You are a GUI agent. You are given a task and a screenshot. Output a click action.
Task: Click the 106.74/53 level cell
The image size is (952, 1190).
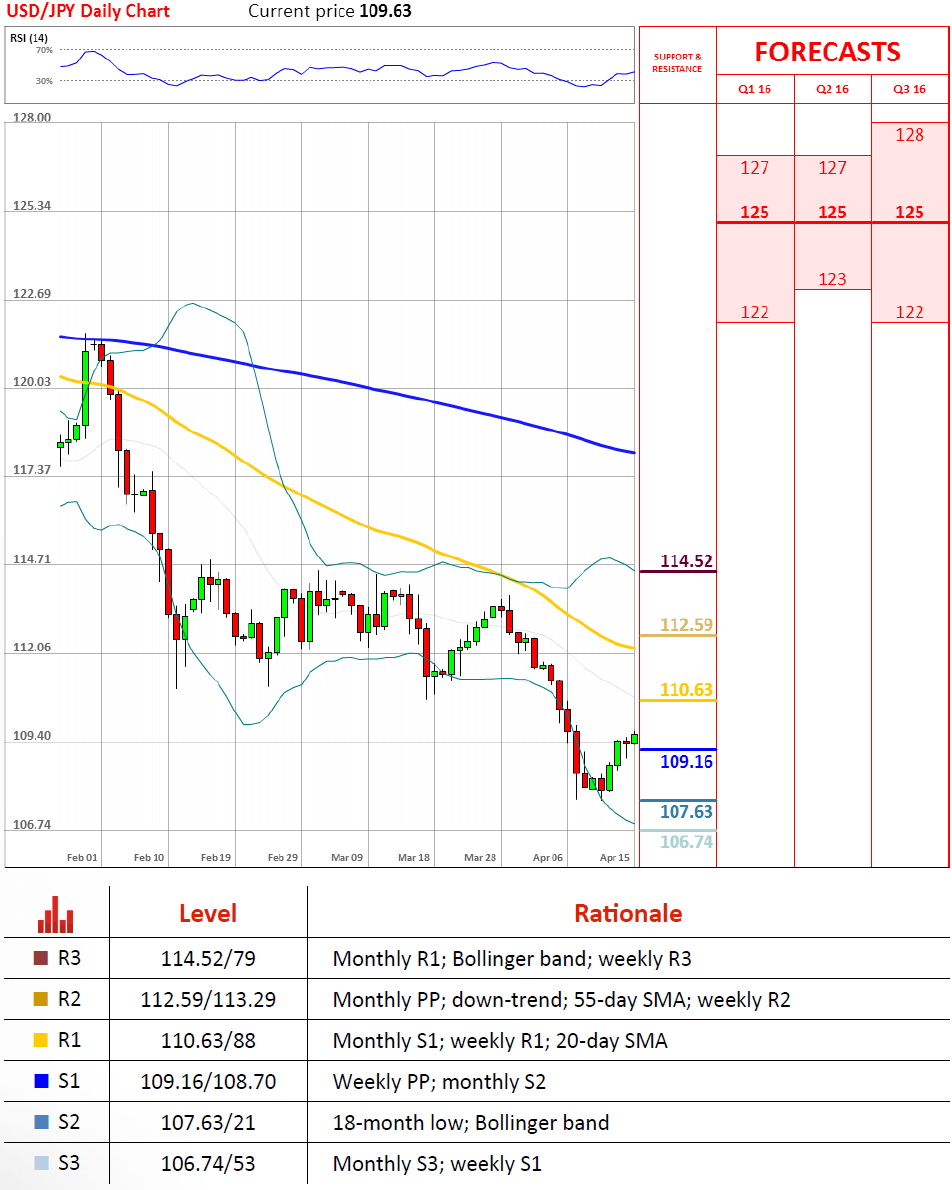208,1163
